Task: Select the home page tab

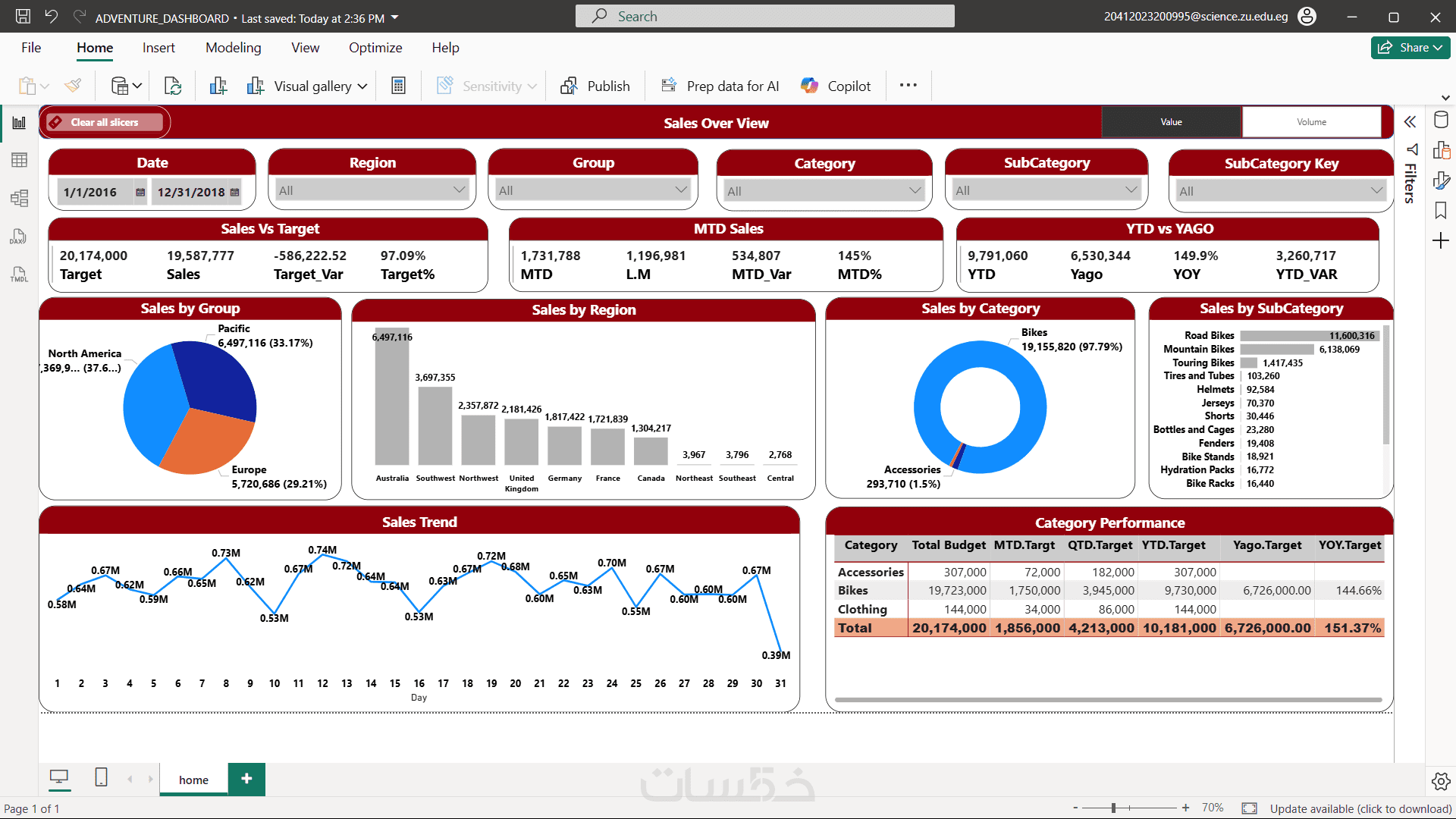Action: click(193, 780)
